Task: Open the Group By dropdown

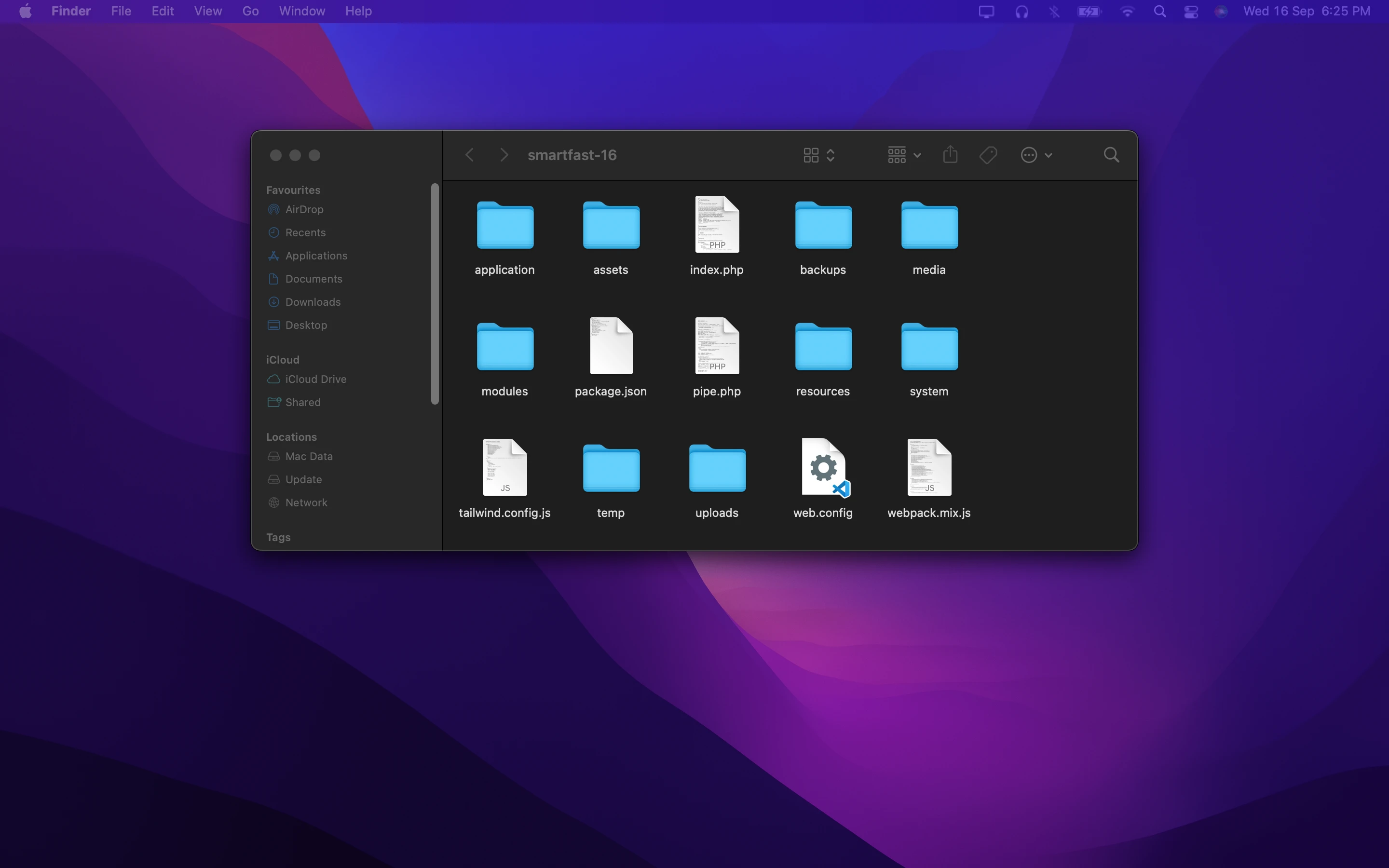Action: [x=904, y=155]
